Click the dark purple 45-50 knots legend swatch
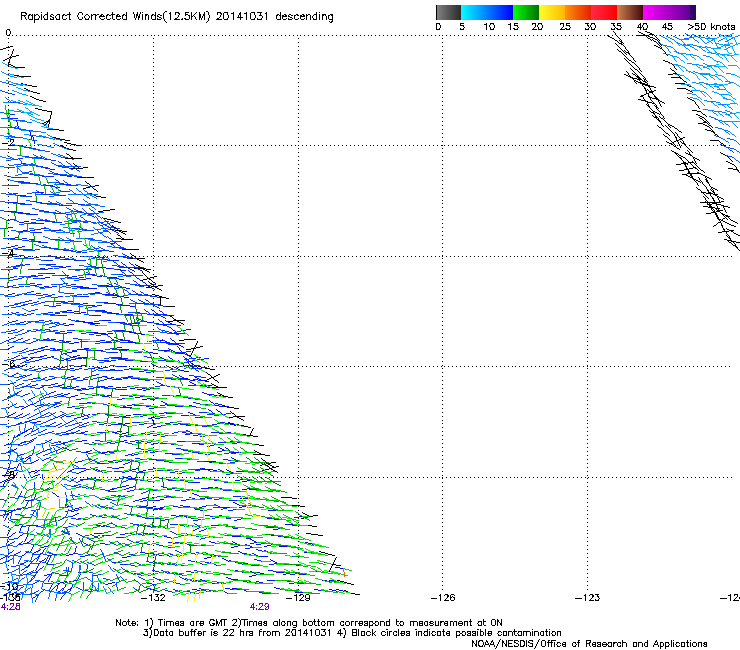The image size is (740, 650). pos(682,12)
